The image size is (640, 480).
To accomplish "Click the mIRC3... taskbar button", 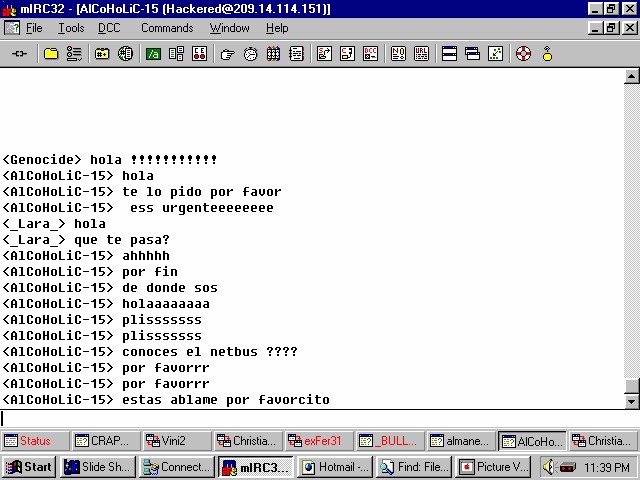I will click(256, 467).
